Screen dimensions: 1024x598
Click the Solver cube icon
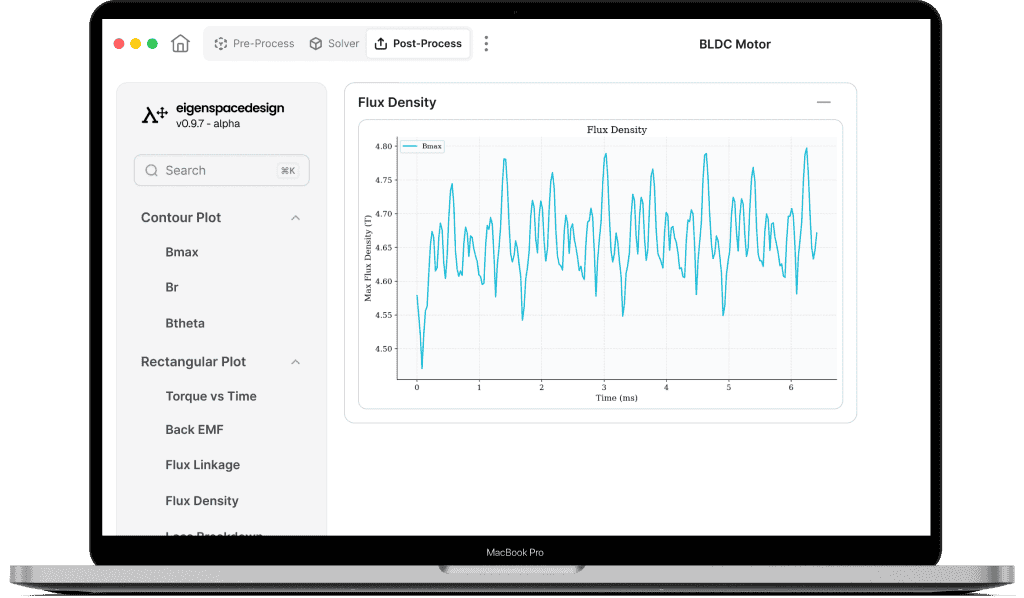(x=315, y=44)
